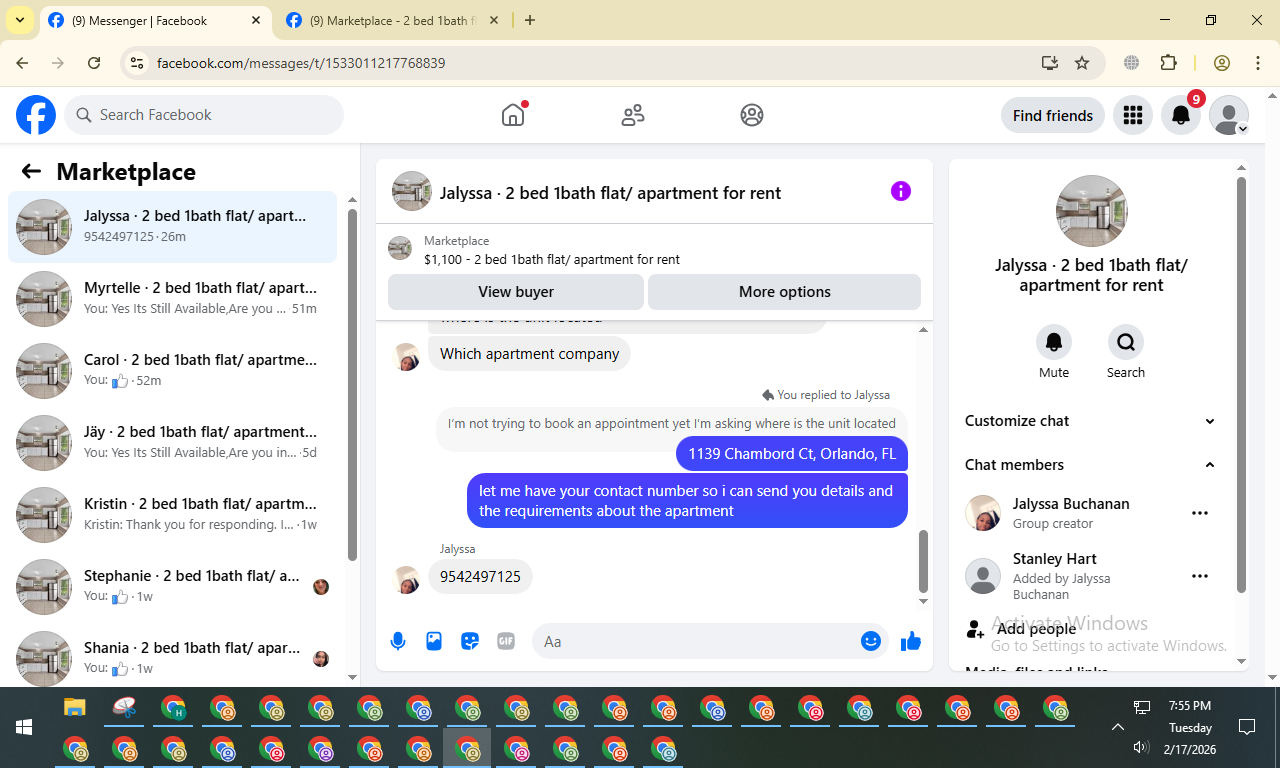Open the account profile avatar menu

1229,115
